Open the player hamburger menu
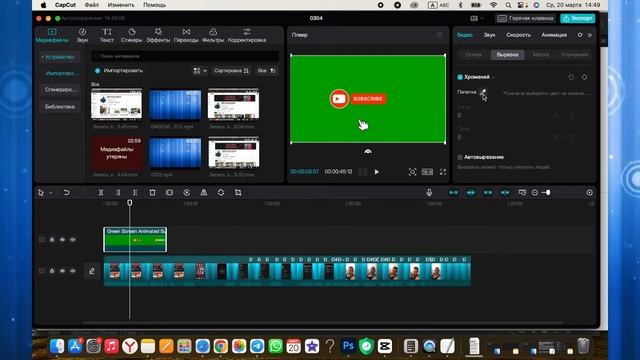This screenshot has width=640, height=360. [440, 35]
